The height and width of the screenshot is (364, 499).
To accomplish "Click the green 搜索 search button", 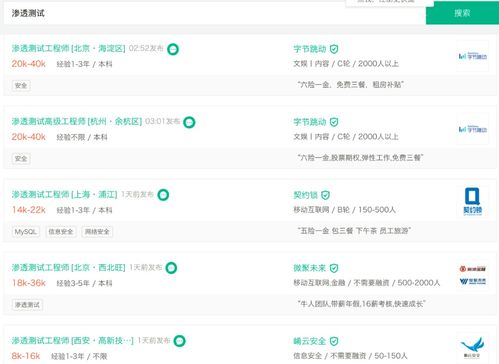I will [462, 13].
